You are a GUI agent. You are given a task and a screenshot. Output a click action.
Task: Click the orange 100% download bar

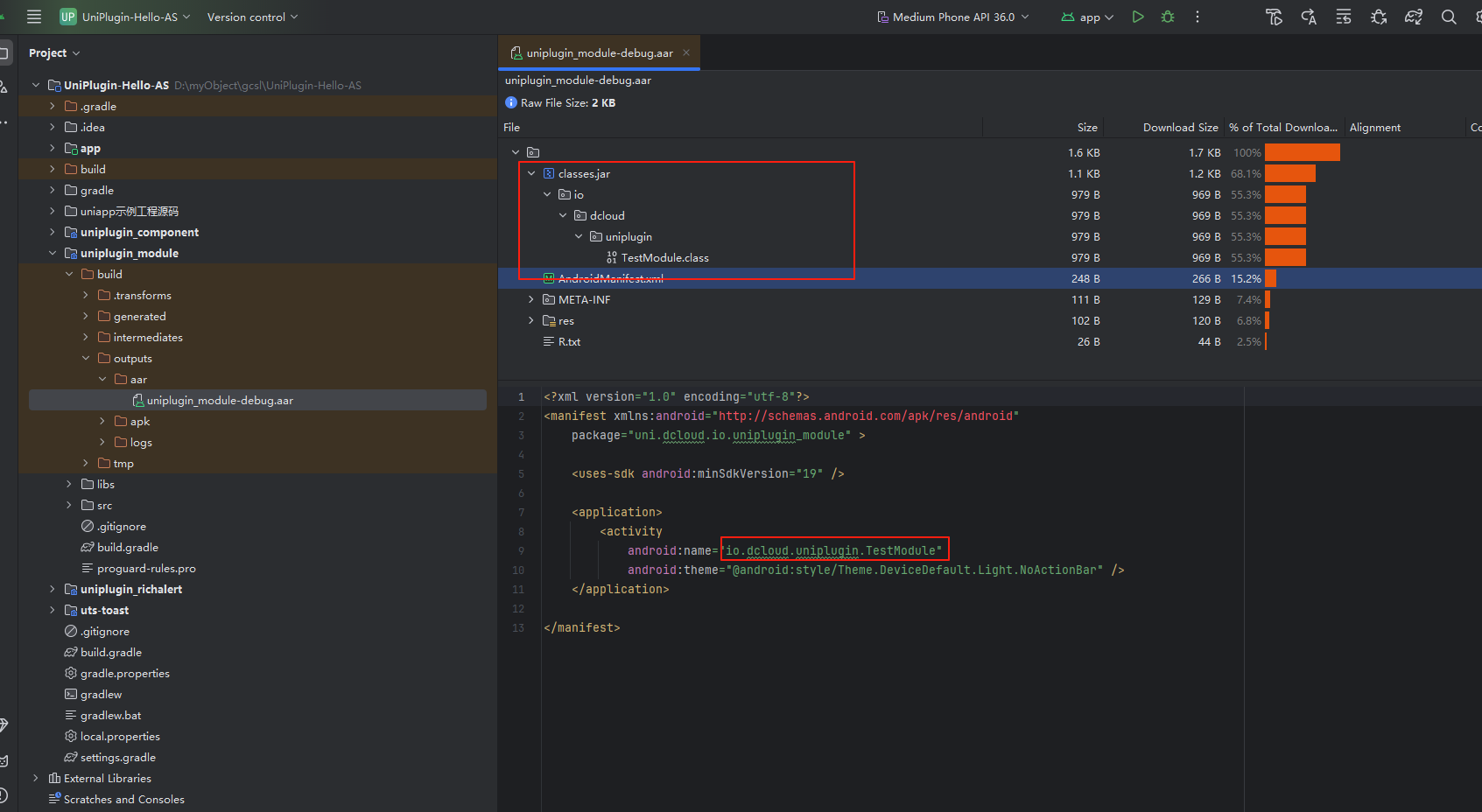coord(1303,152)
